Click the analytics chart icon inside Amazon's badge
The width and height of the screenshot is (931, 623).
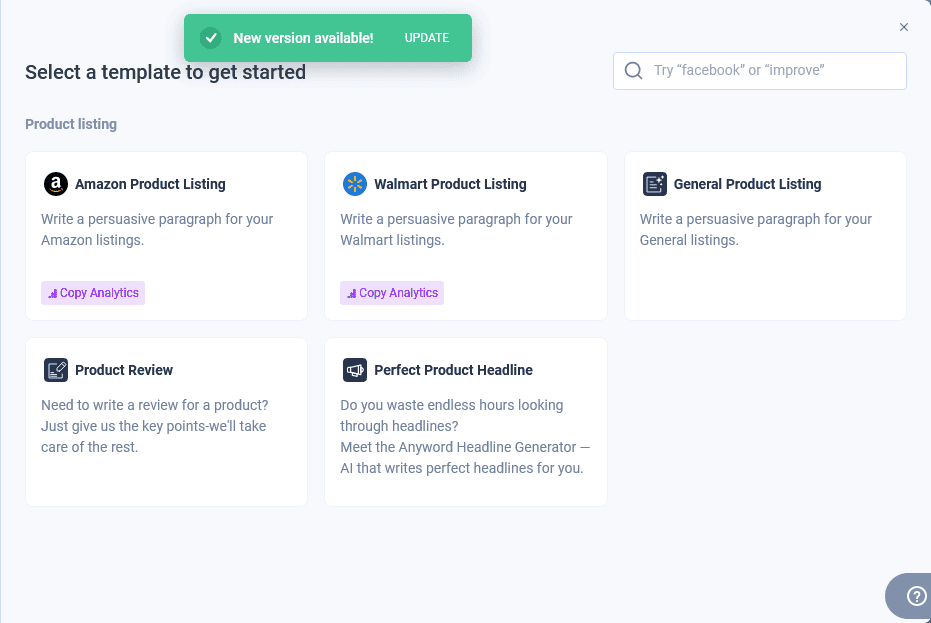point(51,292)
